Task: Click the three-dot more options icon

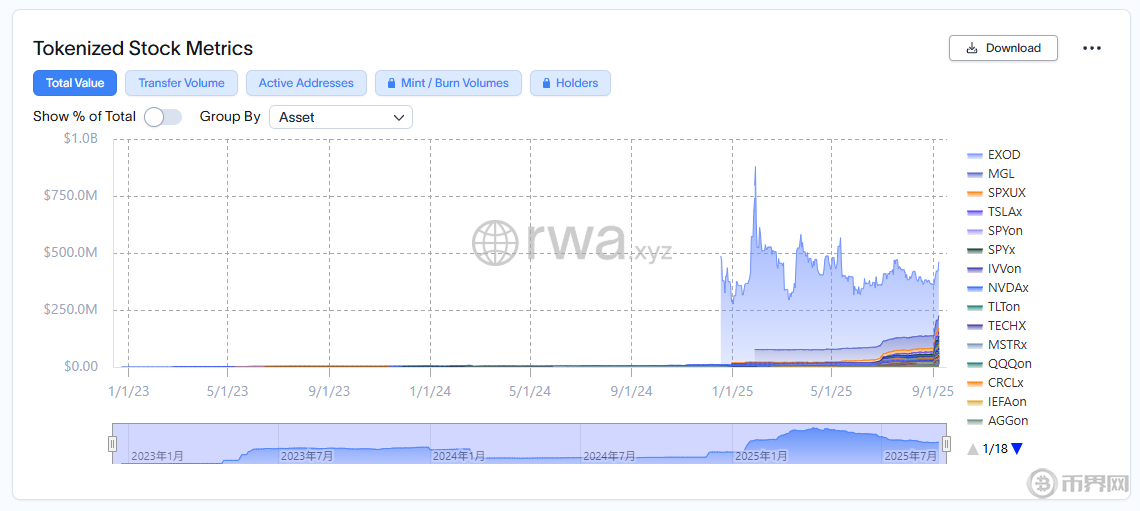Action: tap(1092, 49)
